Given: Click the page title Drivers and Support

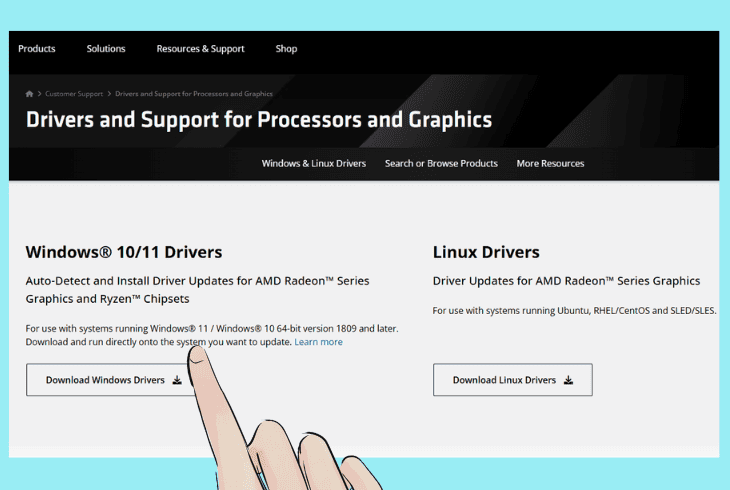Looking at the screenshot, I should (x=259, y=120).
